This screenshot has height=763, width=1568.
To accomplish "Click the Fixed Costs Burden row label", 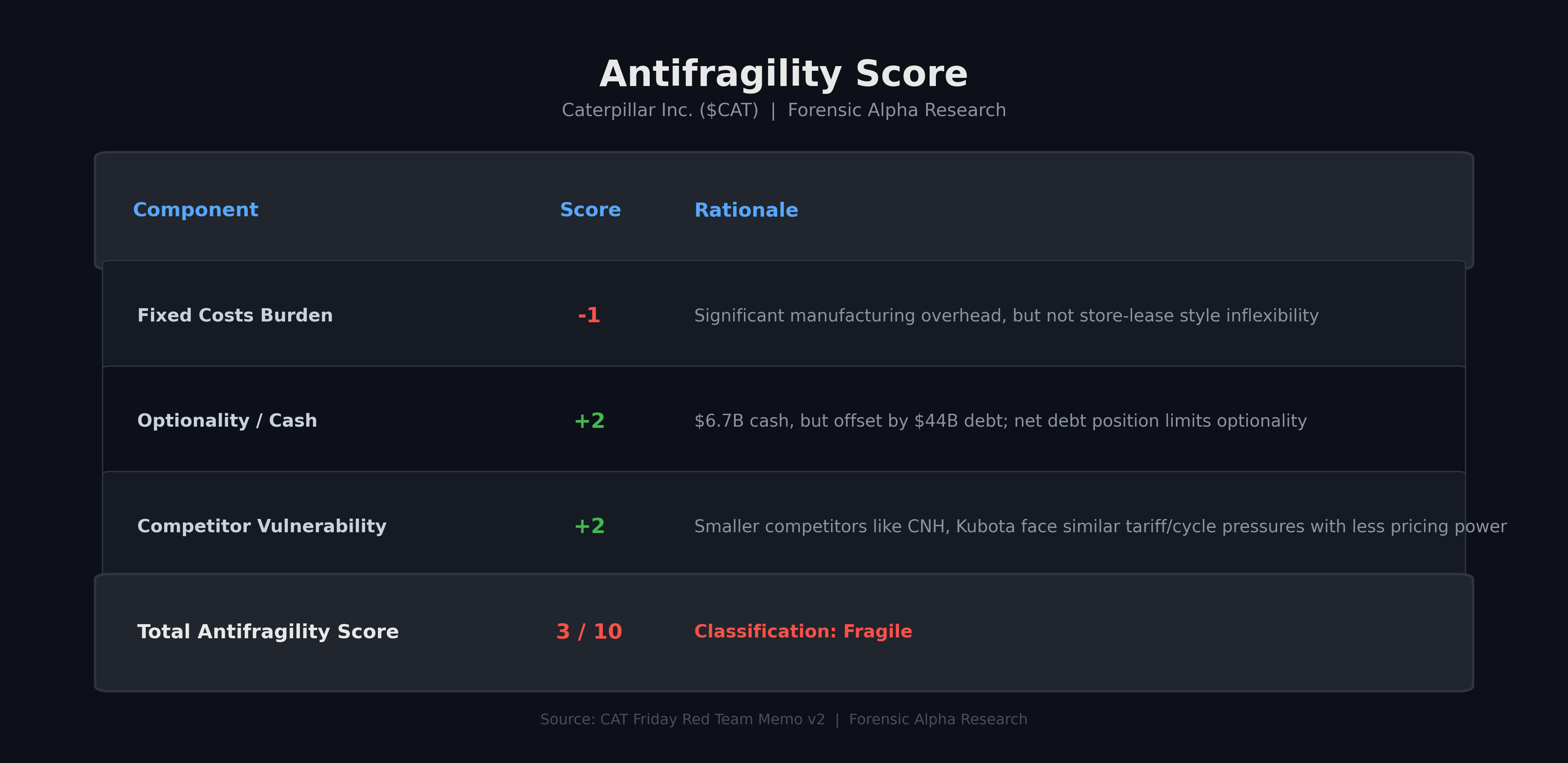I will [x=235, y=316].
